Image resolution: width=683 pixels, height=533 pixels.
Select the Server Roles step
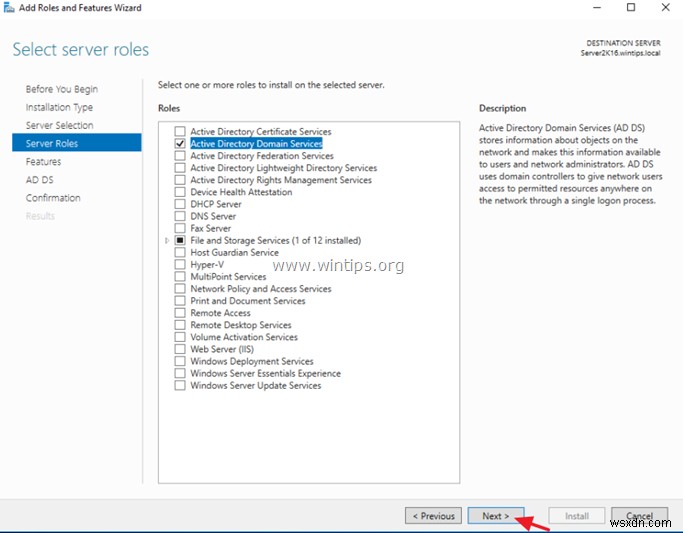pyautogui.click(x=77, y=143)
